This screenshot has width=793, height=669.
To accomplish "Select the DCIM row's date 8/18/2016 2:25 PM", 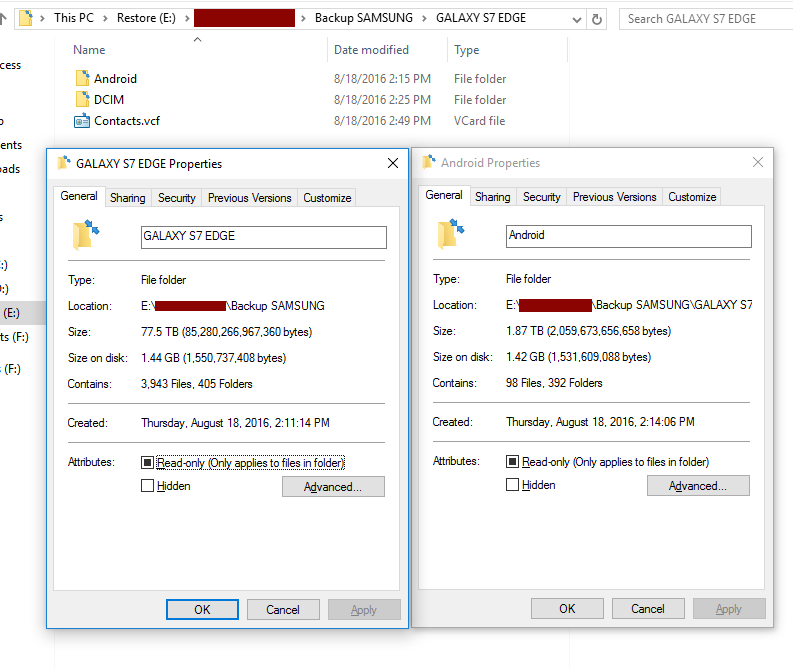I will coord(382,100).
